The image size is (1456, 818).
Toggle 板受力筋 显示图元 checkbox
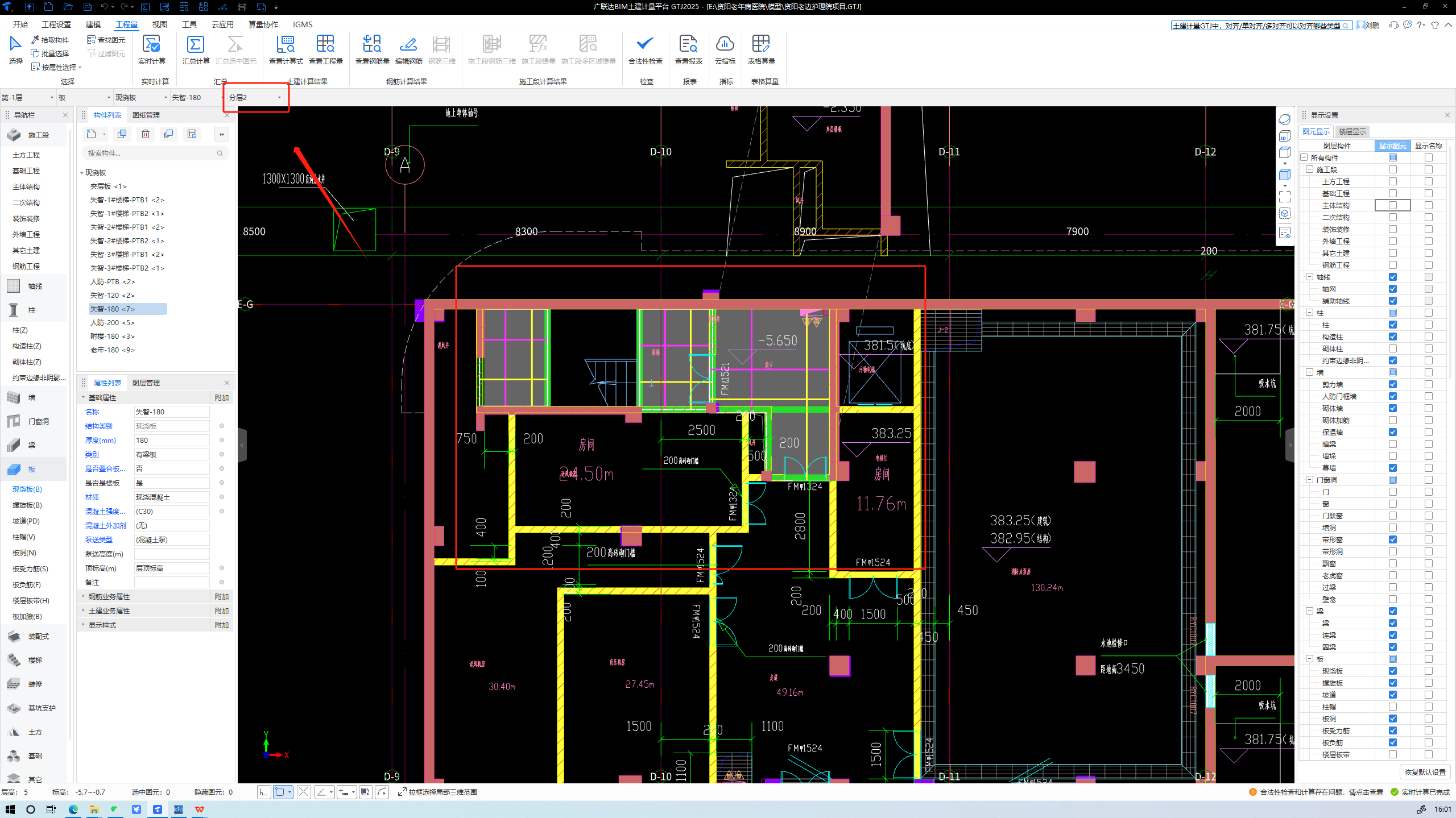tap(1393, 731)
